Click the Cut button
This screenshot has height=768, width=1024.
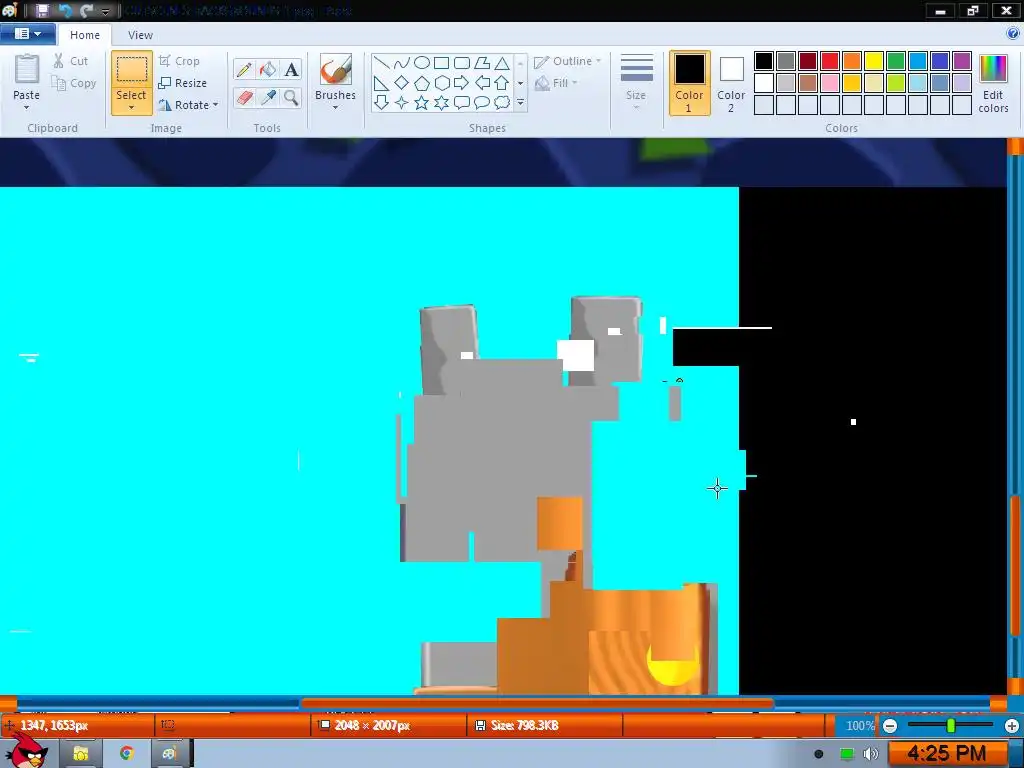point(71,61)
